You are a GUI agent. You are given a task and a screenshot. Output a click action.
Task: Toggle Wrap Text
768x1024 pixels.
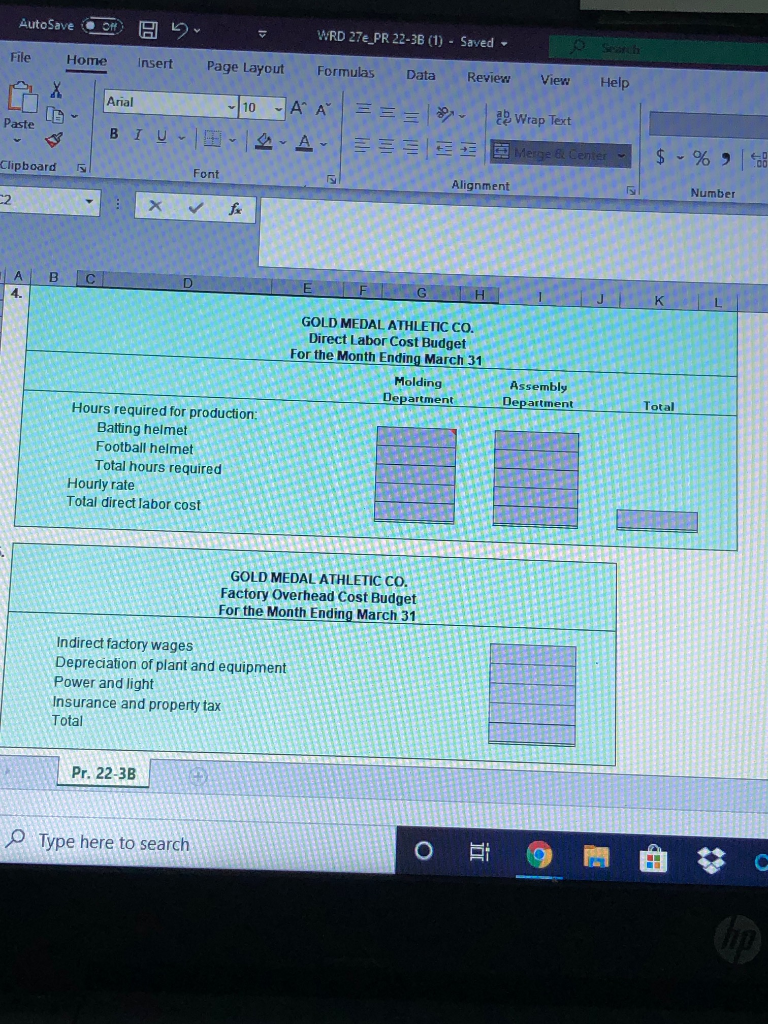[534, 119]
